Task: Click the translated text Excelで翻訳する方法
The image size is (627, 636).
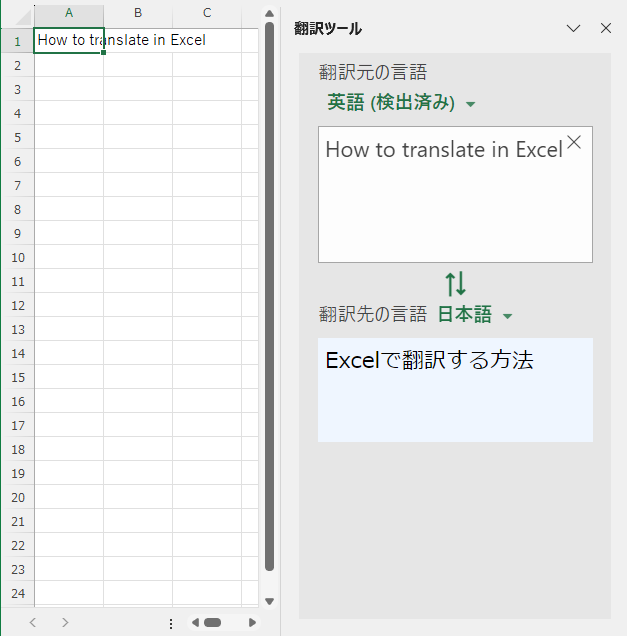Action: [429, 360]
